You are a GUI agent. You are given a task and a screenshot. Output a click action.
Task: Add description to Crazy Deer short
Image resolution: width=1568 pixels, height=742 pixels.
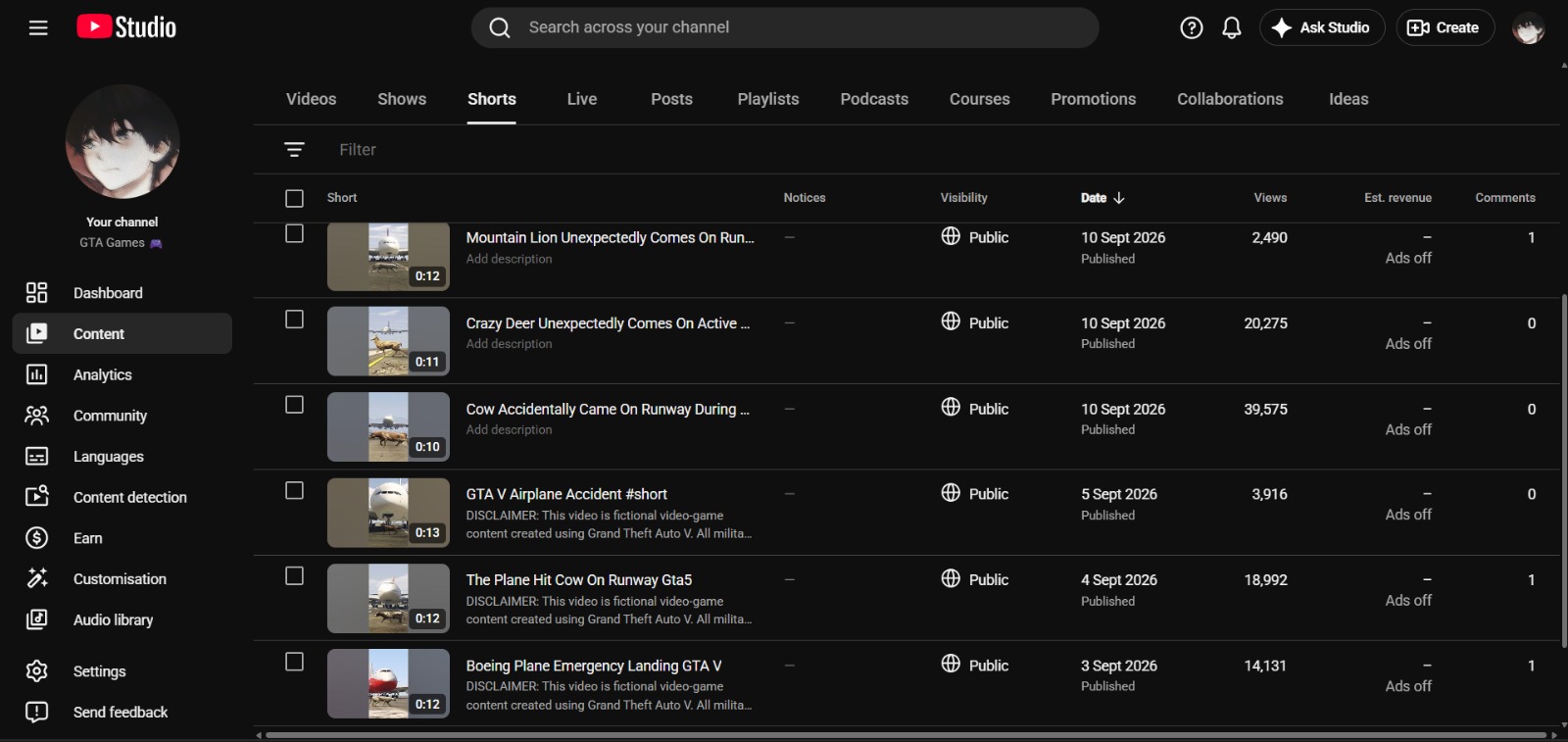coord(509,344)
